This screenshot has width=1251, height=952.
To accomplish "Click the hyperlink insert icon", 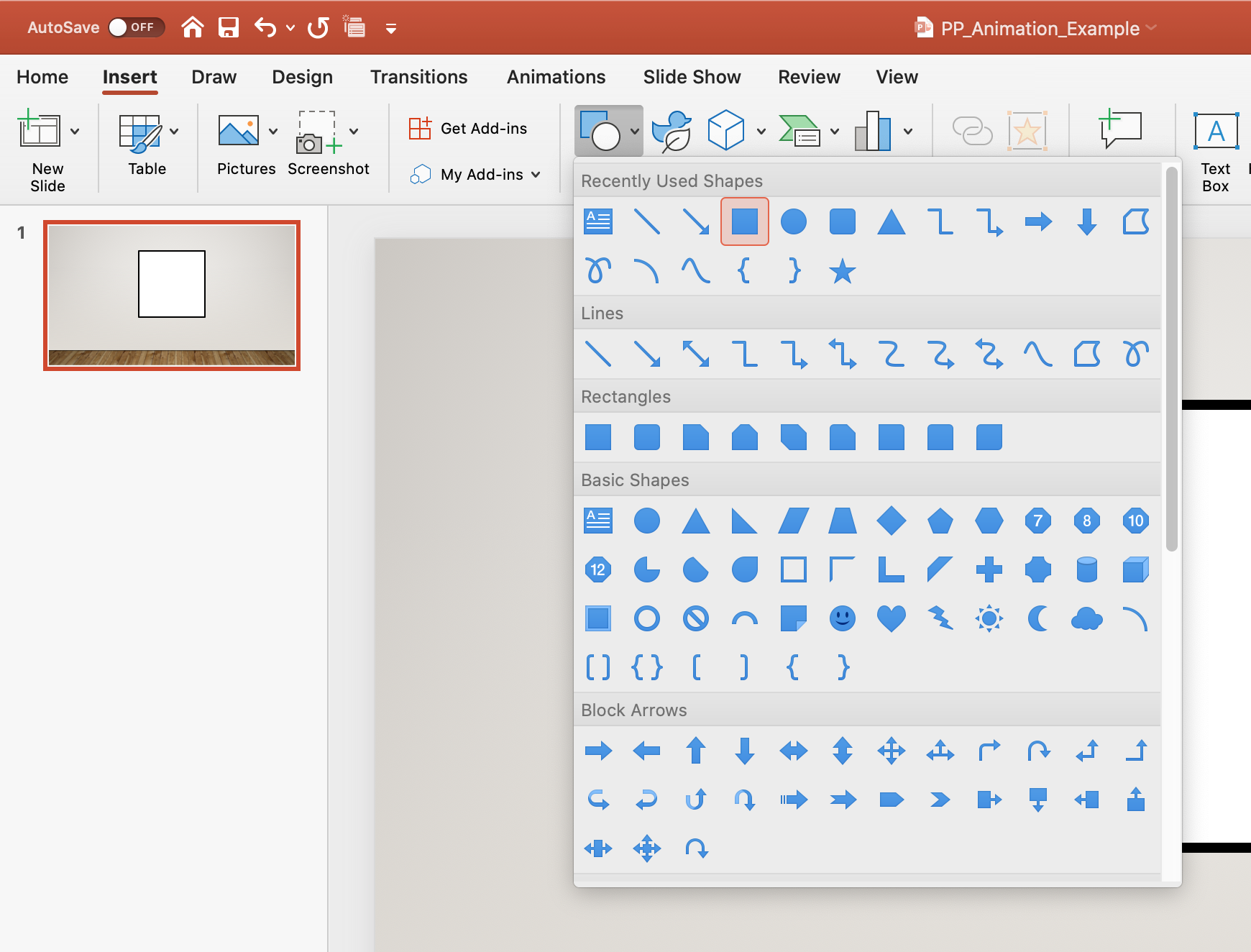I will click(x=974, y=130).
